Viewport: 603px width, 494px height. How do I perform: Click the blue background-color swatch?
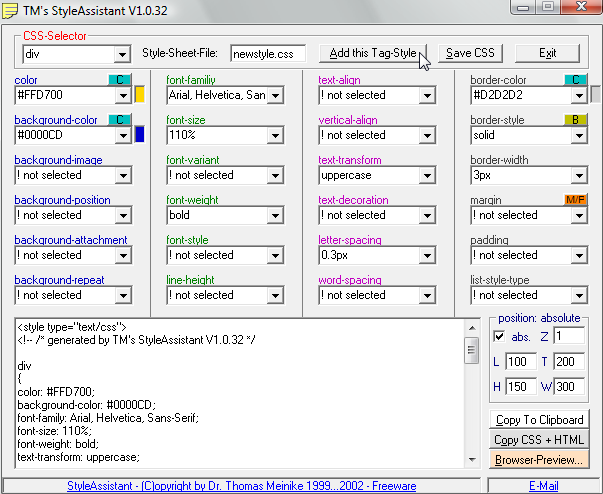pyautogui.click(x=140, y=135)
